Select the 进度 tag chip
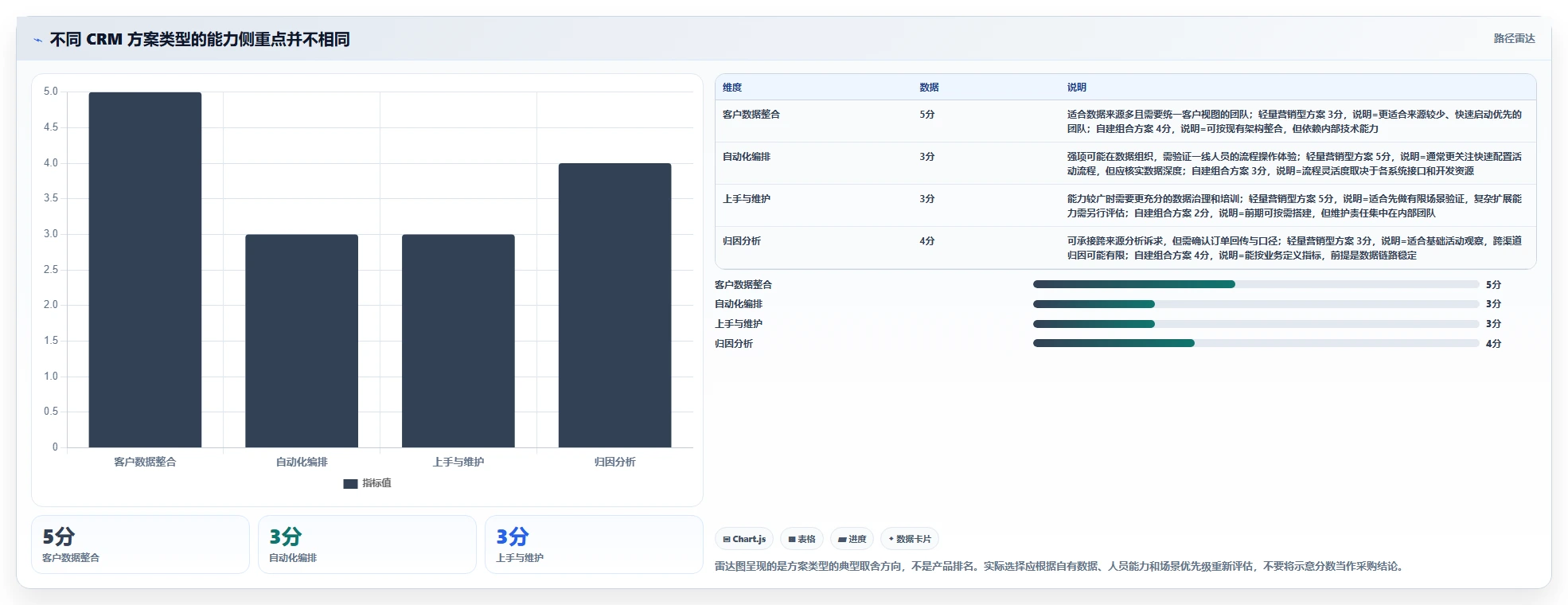The image size is (1568, 605). coord(852,539)
